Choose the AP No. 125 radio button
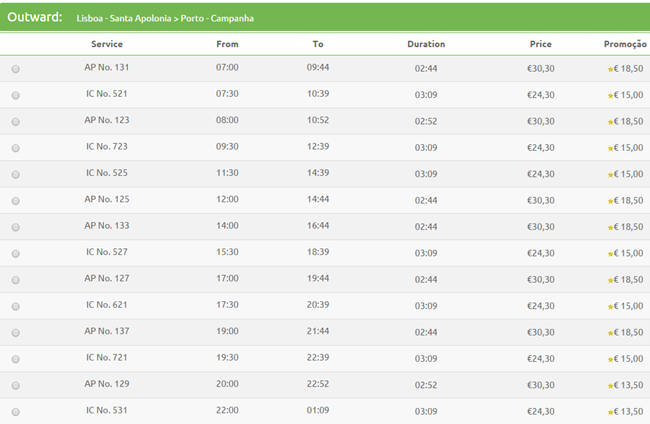Screen dimensions: 650x424 click(x=16, y=201)
